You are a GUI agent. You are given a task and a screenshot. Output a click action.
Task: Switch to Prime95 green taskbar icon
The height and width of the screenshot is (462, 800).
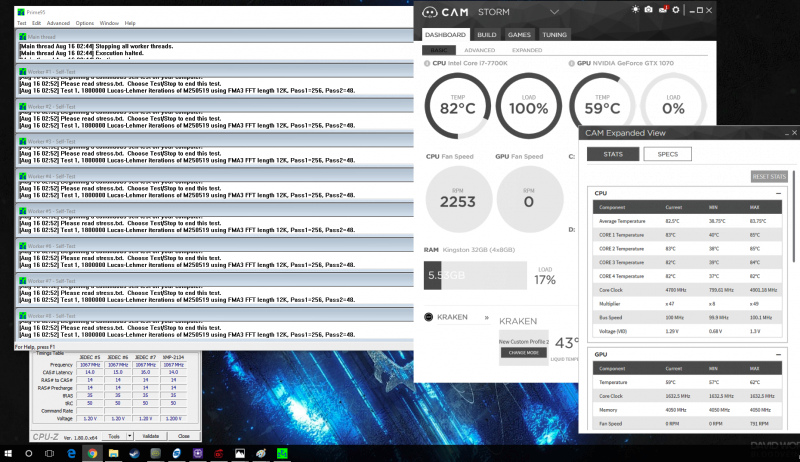tap(282, 453)
